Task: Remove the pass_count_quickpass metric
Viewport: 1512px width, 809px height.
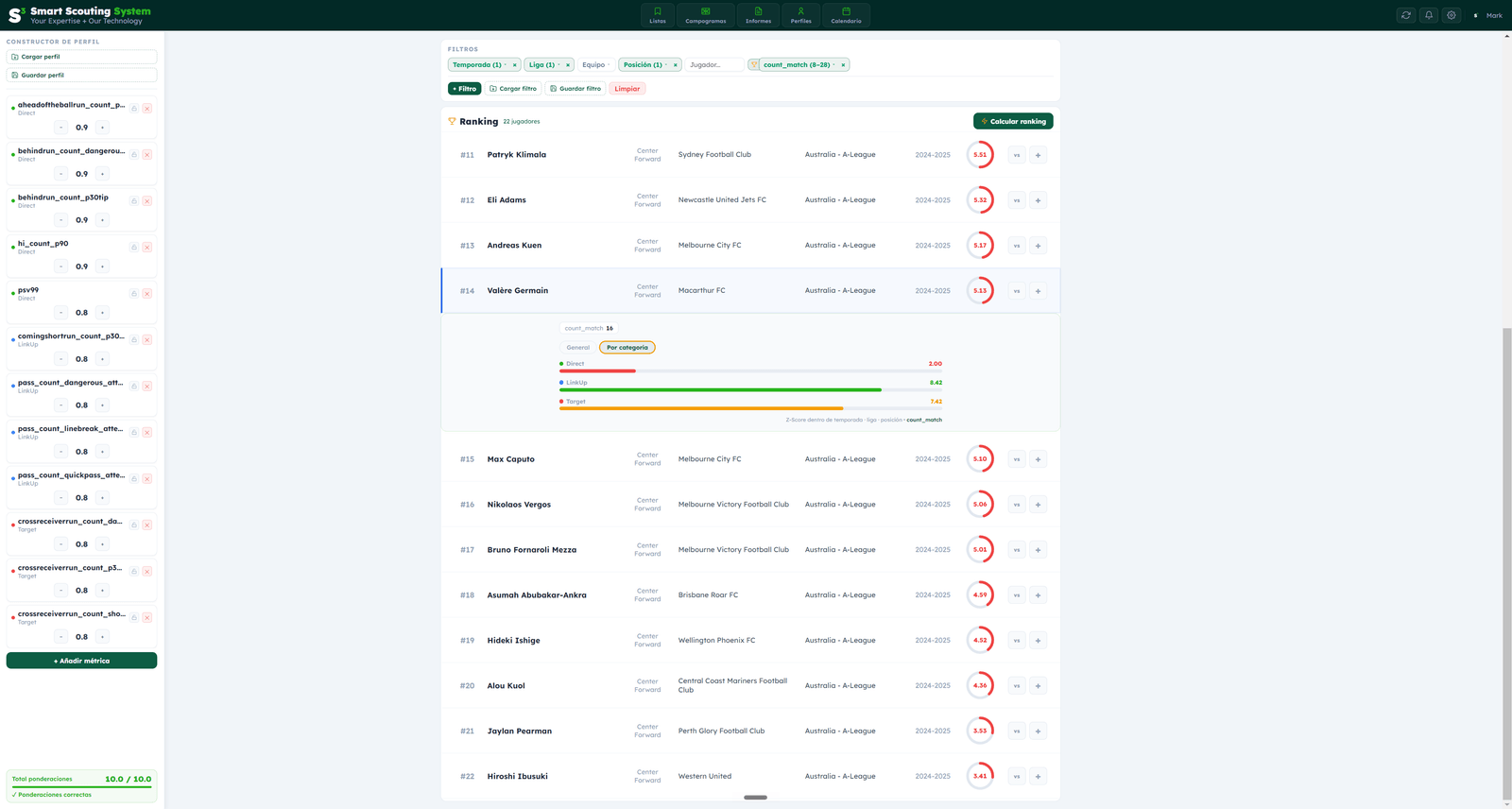Action: pos(147,479)
